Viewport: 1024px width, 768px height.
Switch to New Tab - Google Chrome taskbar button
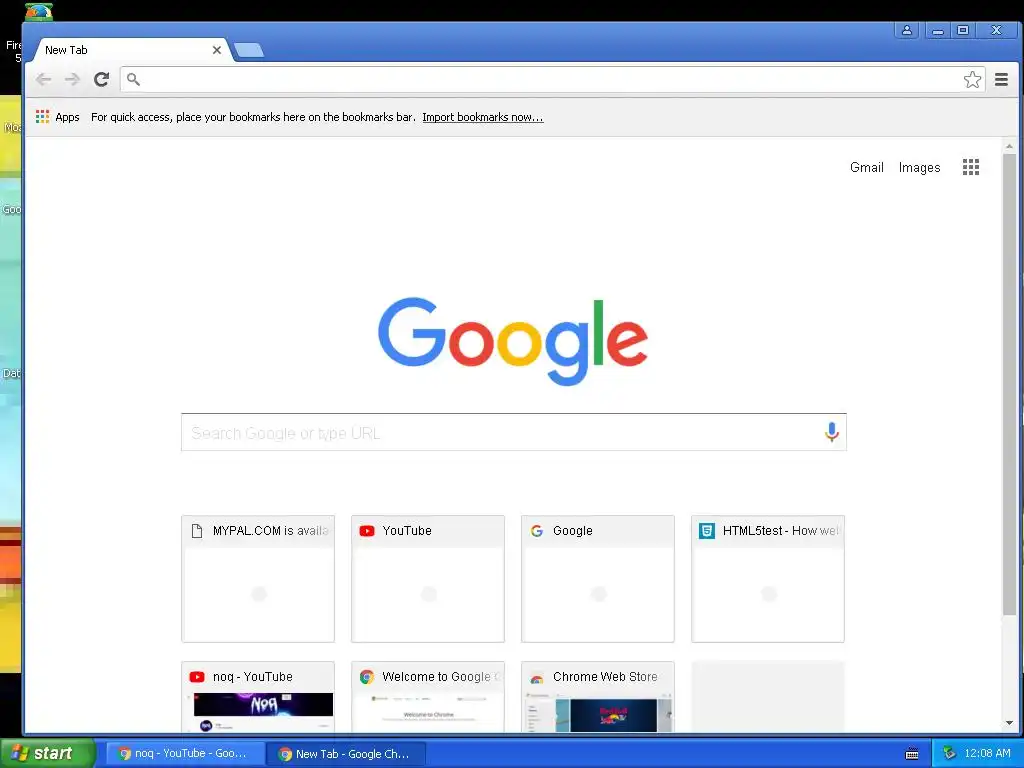pyautogui.click(x=345, y=754)
